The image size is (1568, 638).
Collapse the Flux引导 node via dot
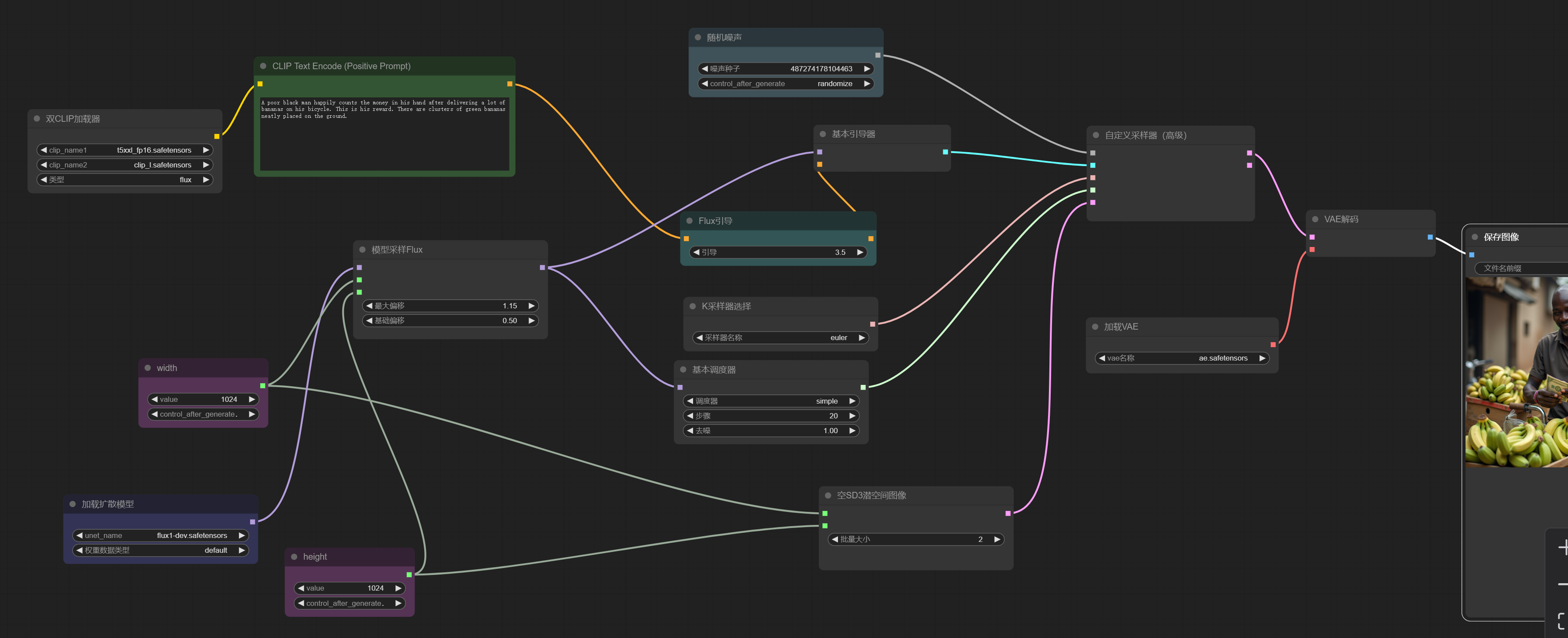click(690, 221)
